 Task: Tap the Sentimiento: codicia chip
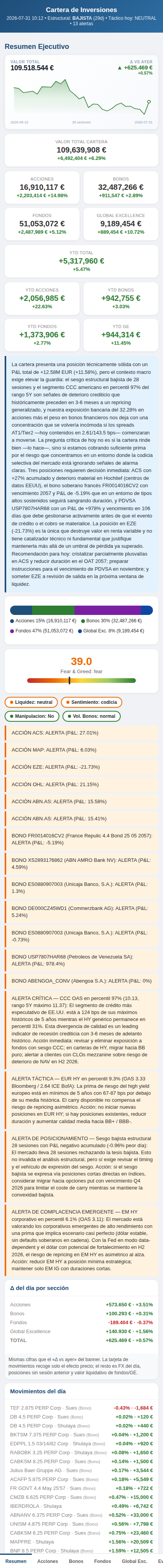pos(91,702)
